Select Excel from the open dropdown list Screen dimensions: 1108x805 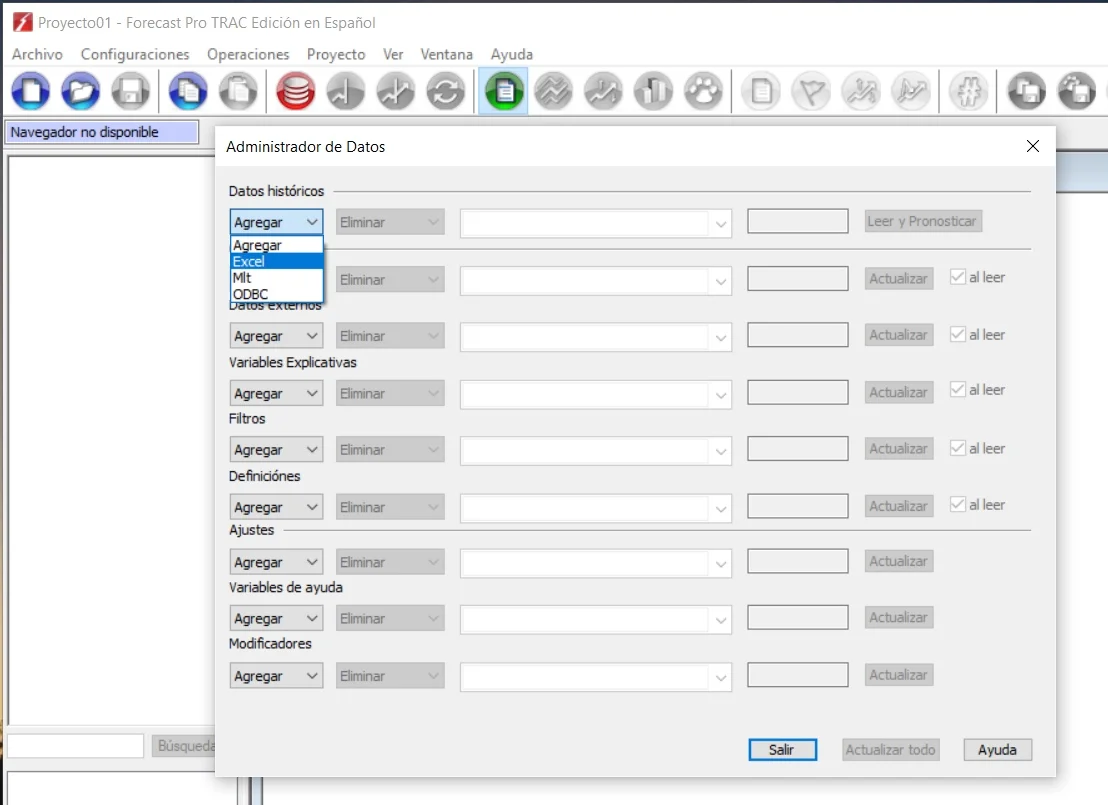[277, 261]
